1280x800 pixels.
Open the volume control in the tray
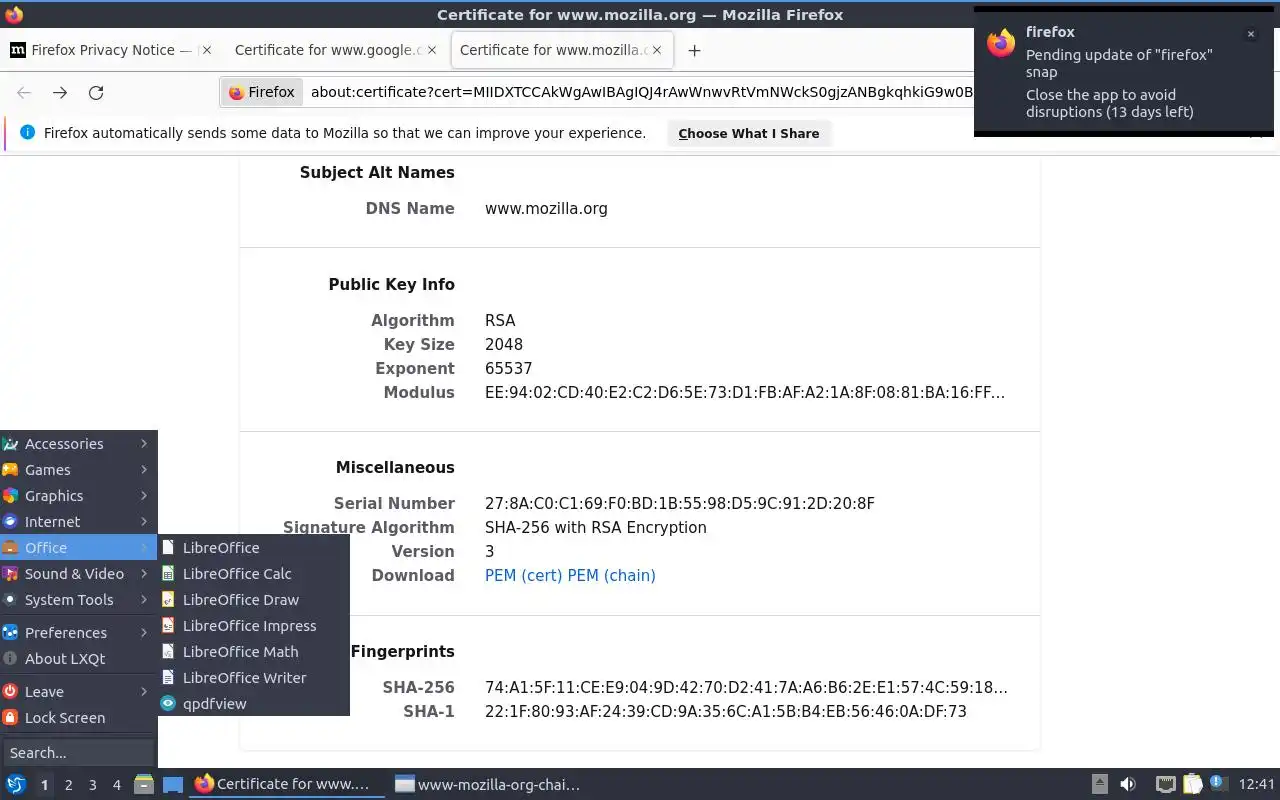coord(1128,785)
